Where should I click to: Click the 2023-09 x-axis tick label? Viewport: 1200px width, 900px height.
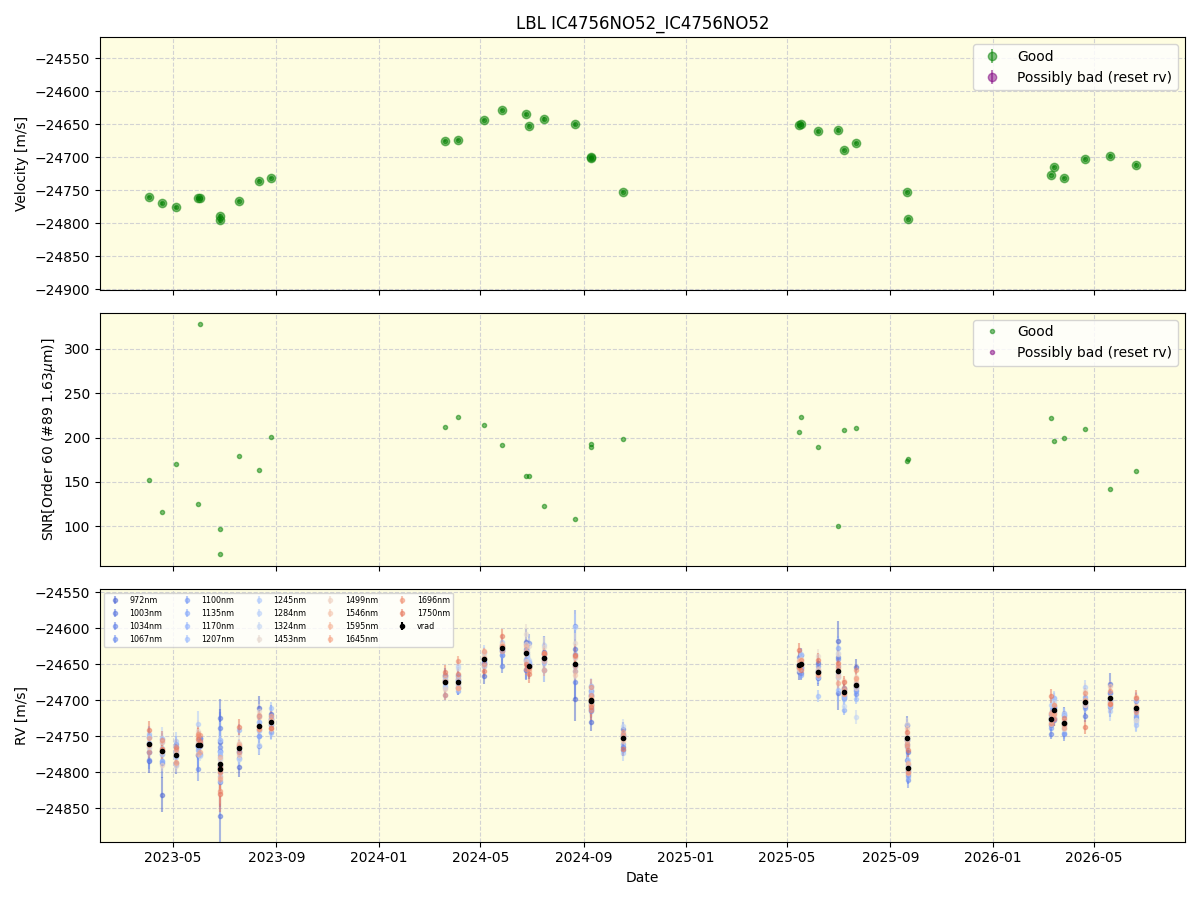point(276,857)
